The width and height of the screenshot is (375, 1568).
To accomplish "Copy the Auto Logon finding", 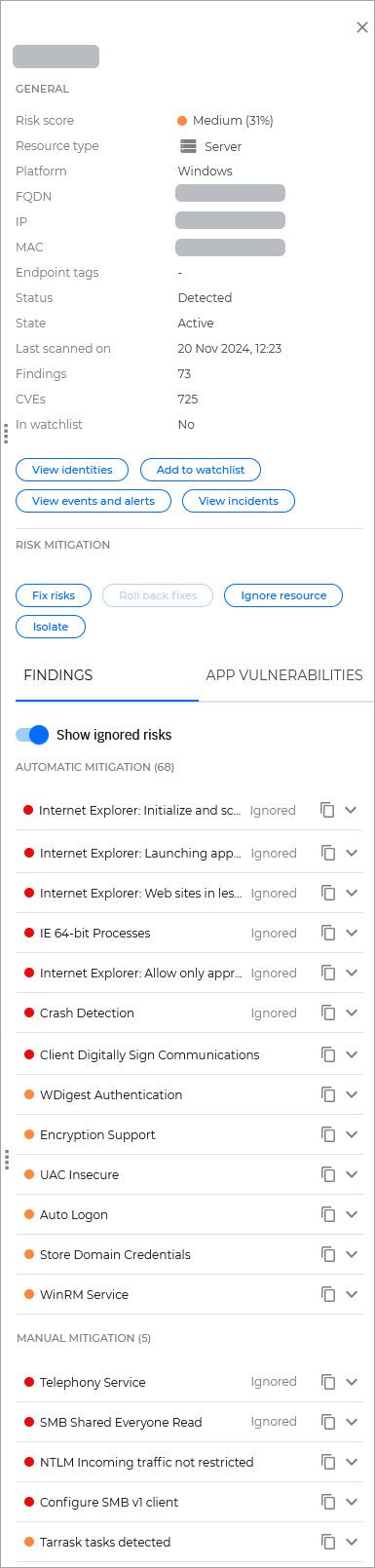I will coord(328,1214).
